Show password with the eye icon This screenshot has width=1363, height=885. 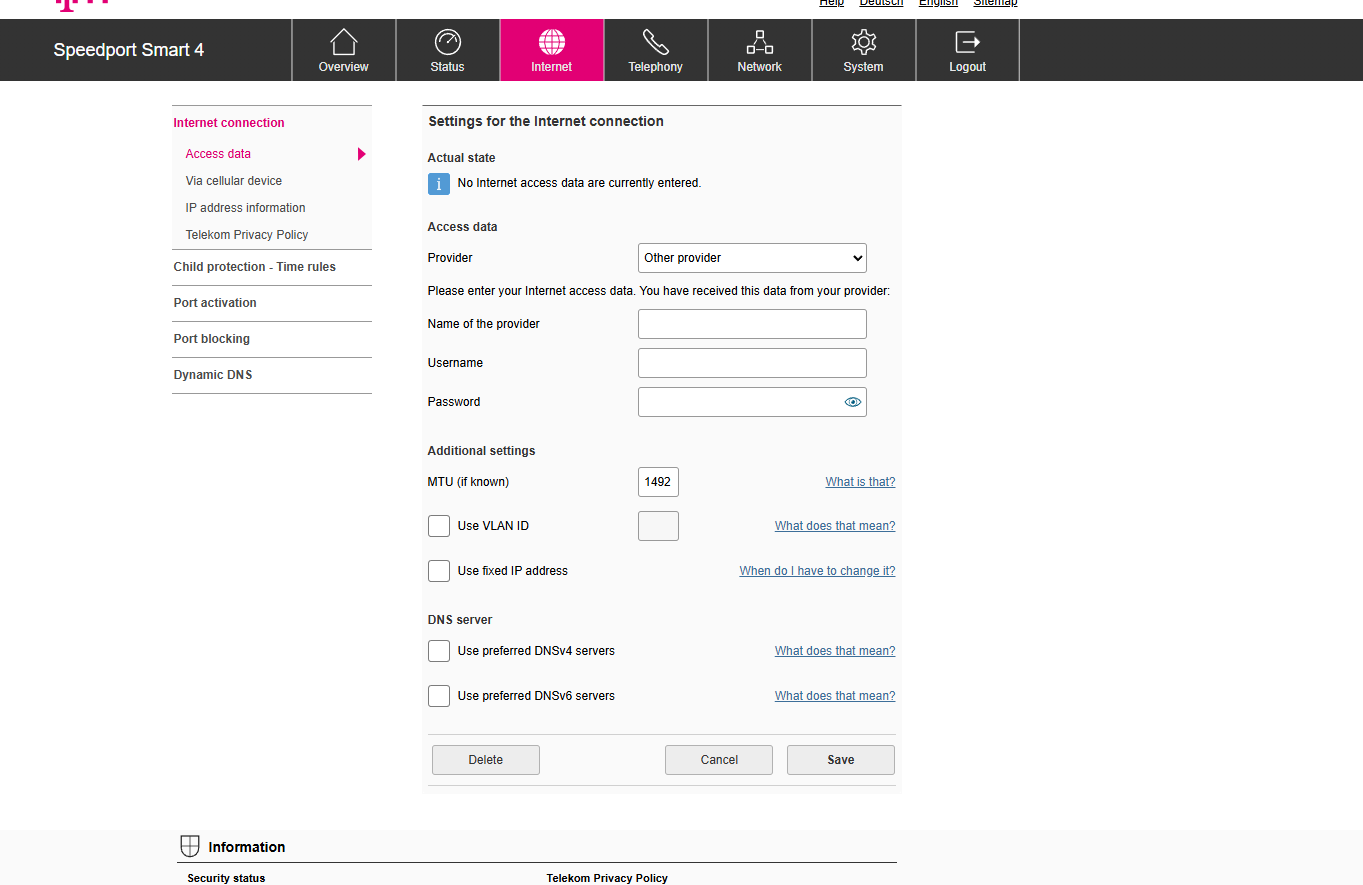coord(852,402)
